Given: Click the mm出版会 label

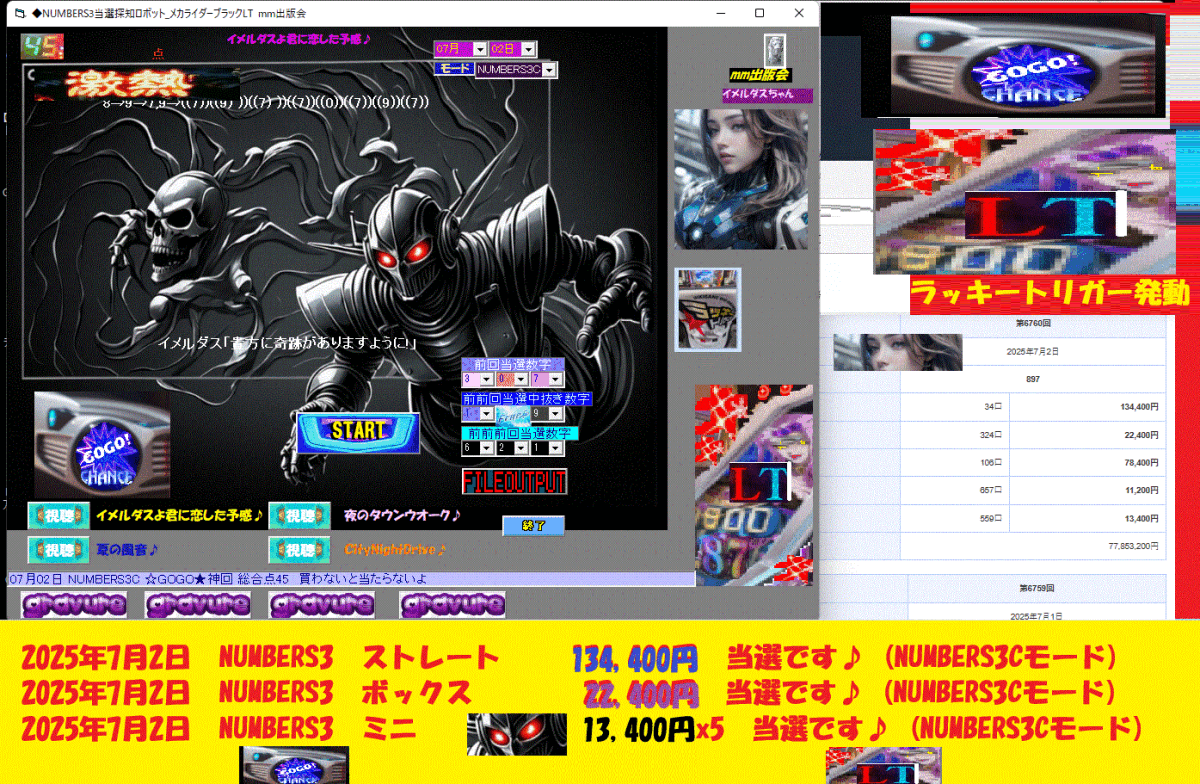Looking at the screenshot, I should [760, 75].
